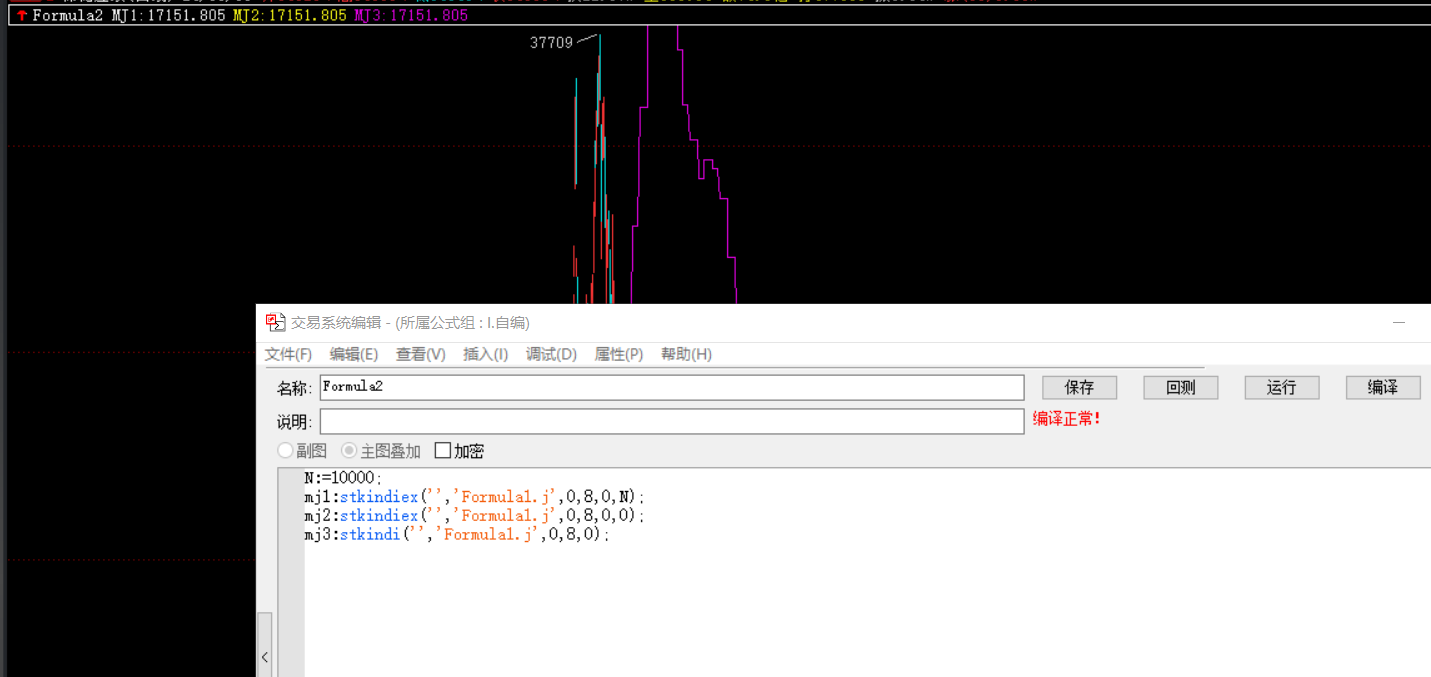Screen dimensions: 1431x677
Task: Click the red arrow icon beside Formula2
Action: 22,16
